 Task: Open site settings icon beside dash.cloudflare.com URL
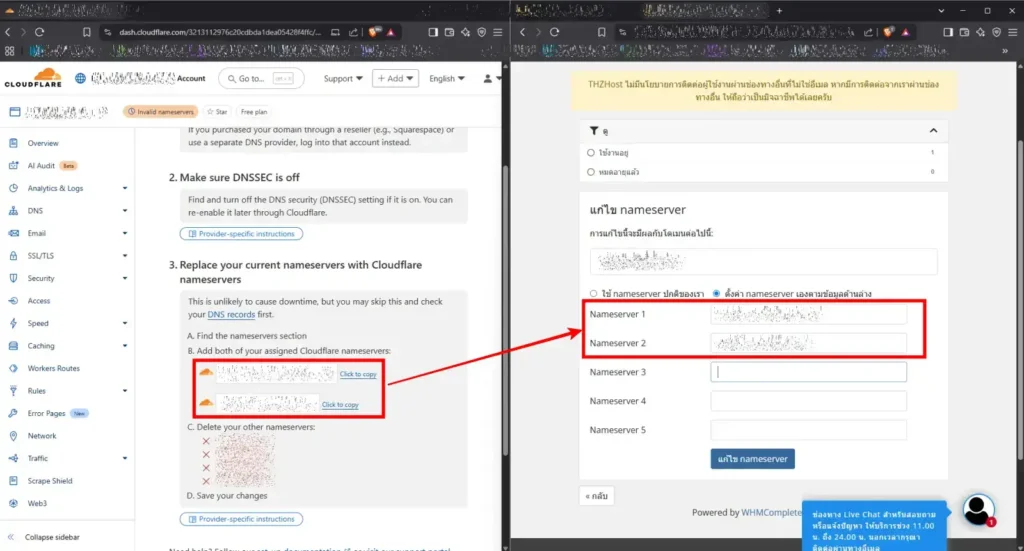(x=107, y=32)
